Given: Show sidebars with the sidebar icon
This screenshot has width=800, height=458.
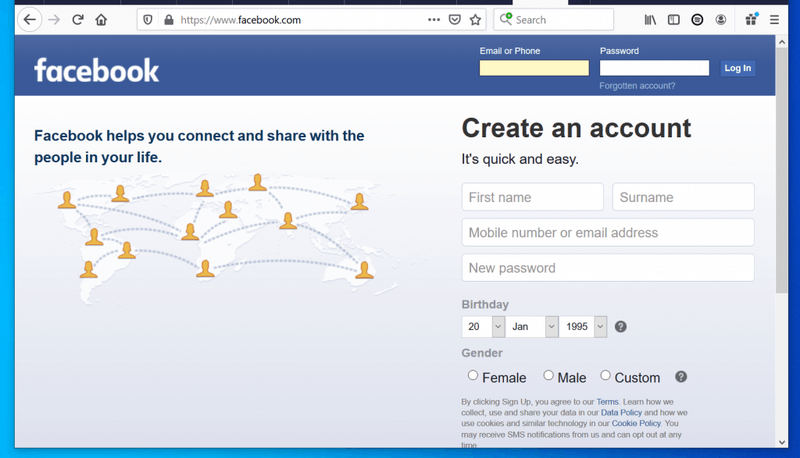Looking at the screenshot, I should tap(673, 20).
